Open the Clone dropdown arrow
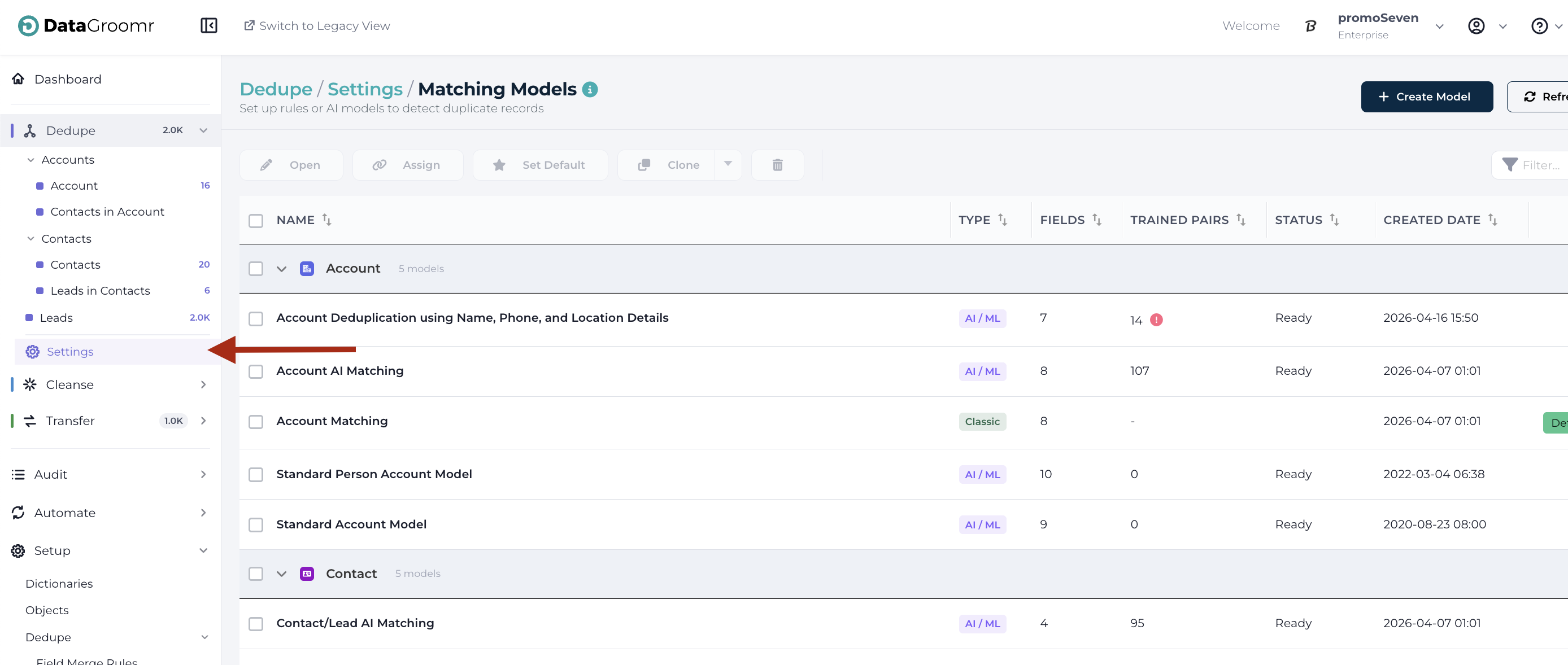 (x=728, y=164)
